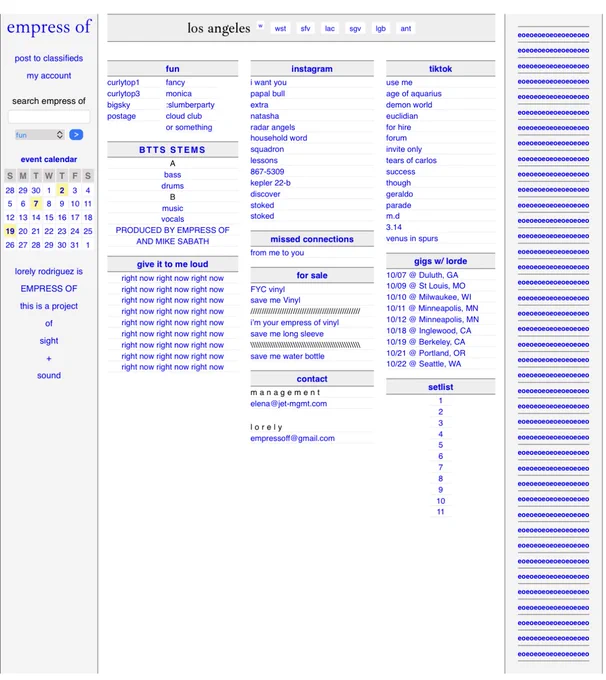Open the '10/07 @ Duluth, GA' gig
Screen dimensions: 606x680
[x=422, y=275]
